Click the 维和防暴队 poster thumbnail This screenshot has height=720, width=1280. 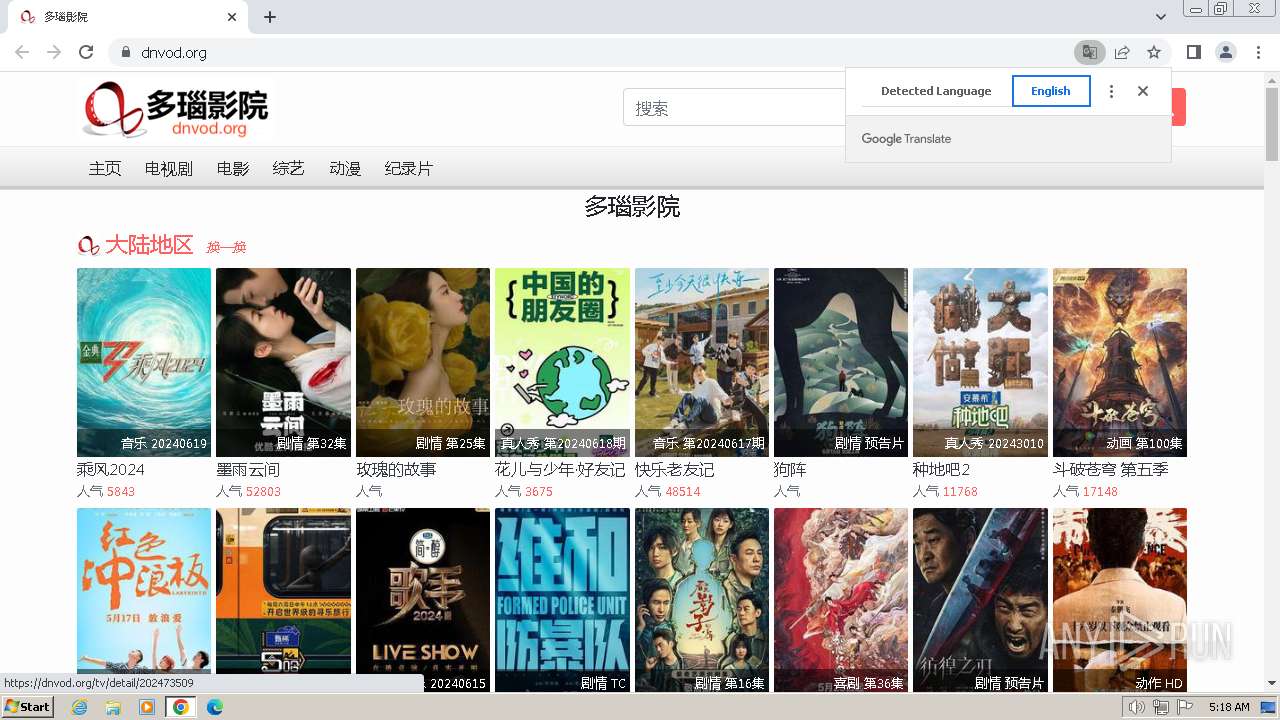(x=562, y=600)
